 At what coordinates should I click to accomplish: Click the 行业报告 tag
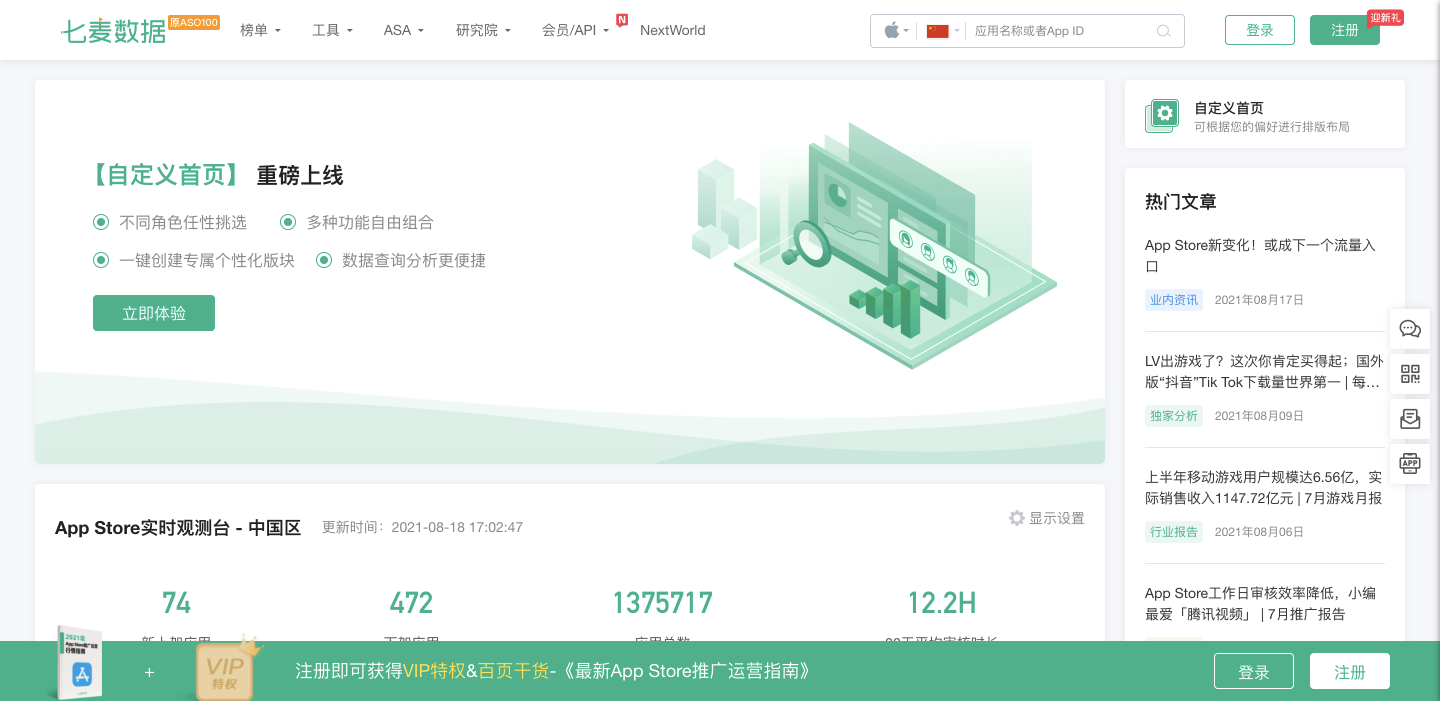click(x=1174, y=532)
